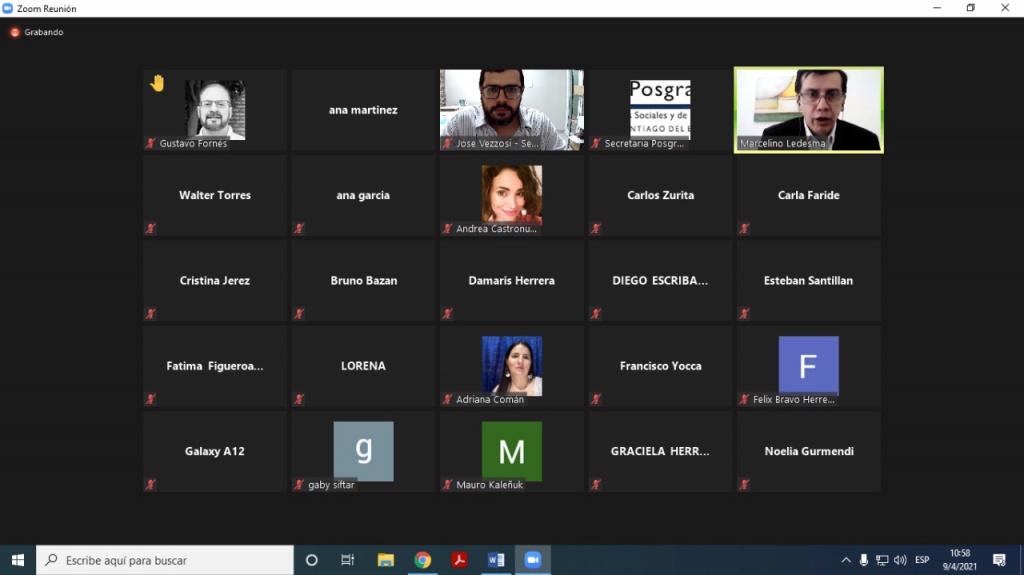Click the 'Walter Torres' participant name
Viewport: 1024px width, 575px height.
(215, 195)
